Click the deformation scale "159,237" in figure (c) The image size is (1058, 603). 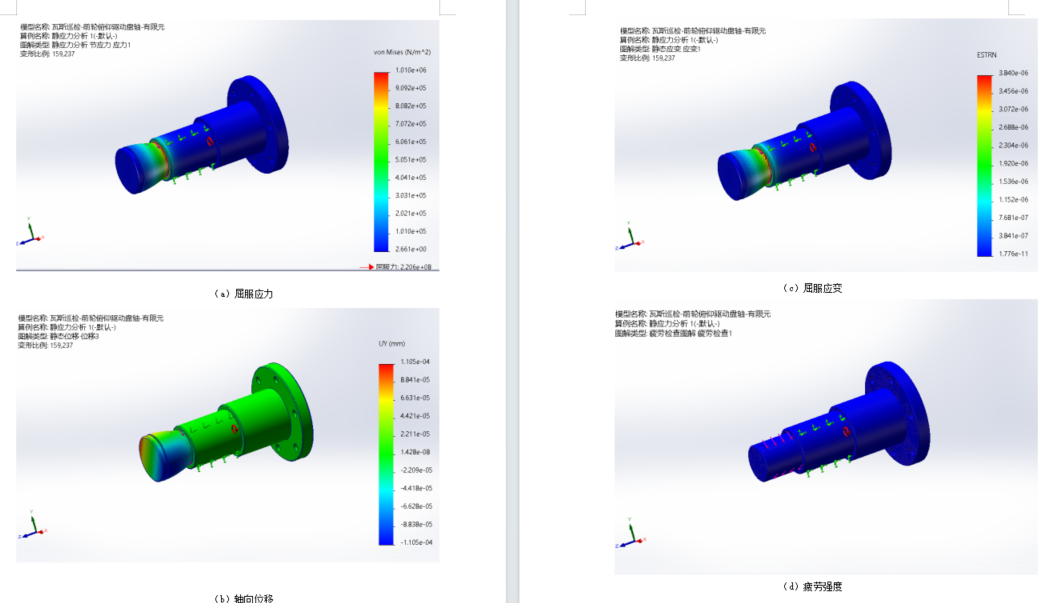664,58
